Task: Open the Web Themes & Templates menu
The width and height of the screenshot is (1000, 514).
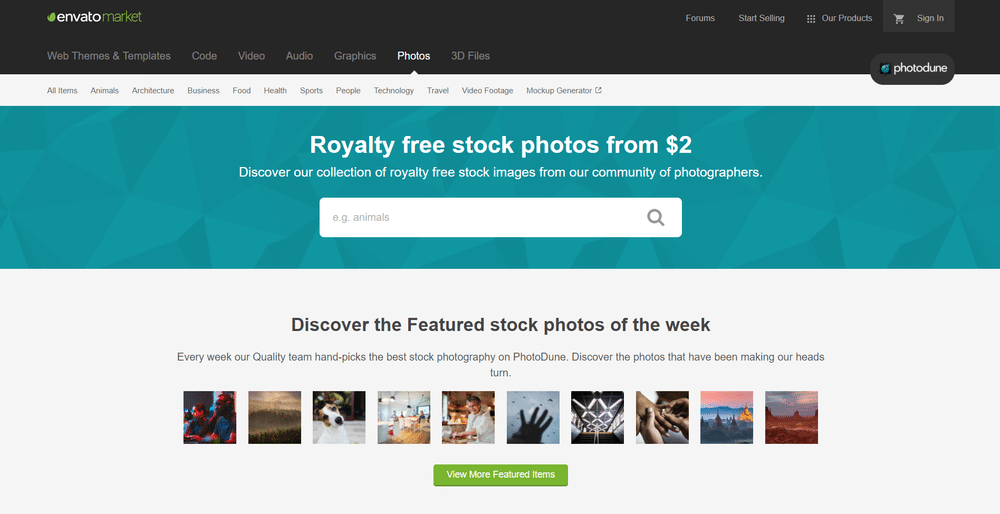Action: click(x=109, y=56)
